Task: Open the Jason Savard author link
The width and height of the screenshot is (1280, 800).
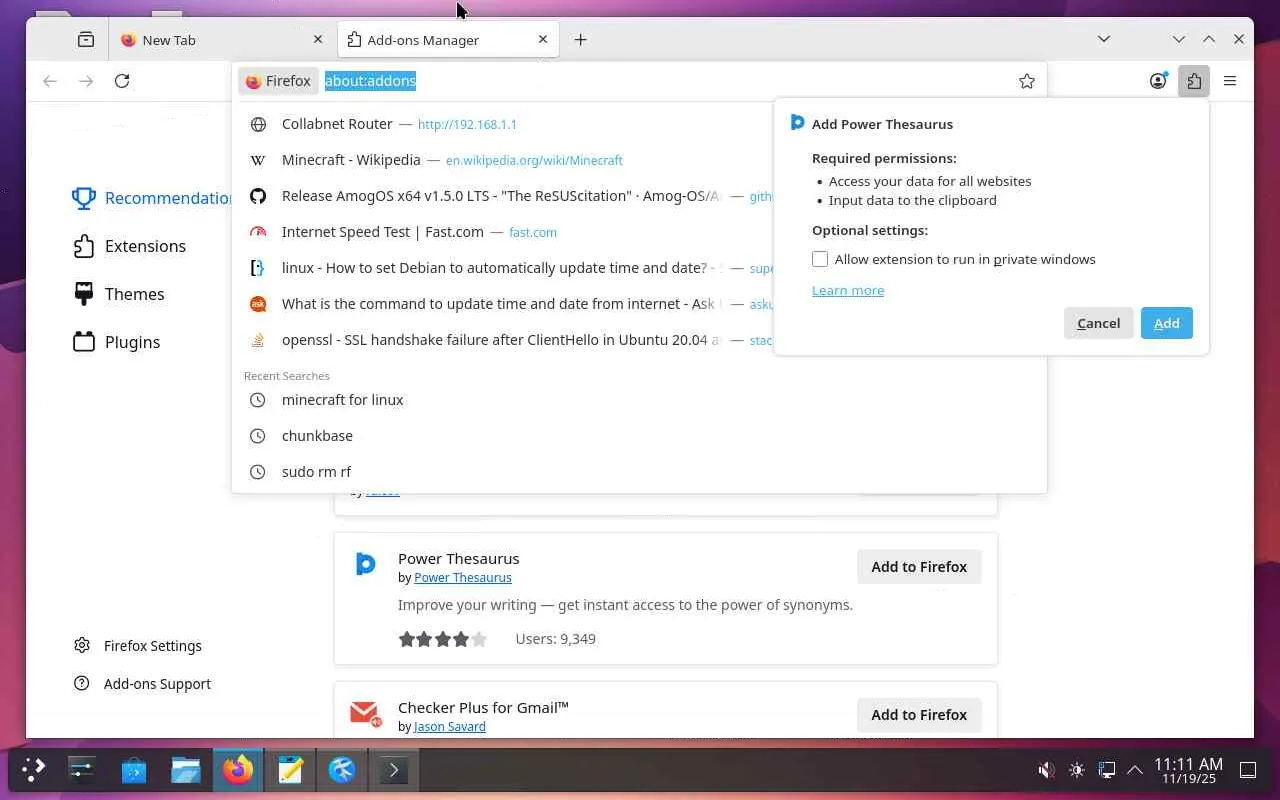Action: point(450,727)
